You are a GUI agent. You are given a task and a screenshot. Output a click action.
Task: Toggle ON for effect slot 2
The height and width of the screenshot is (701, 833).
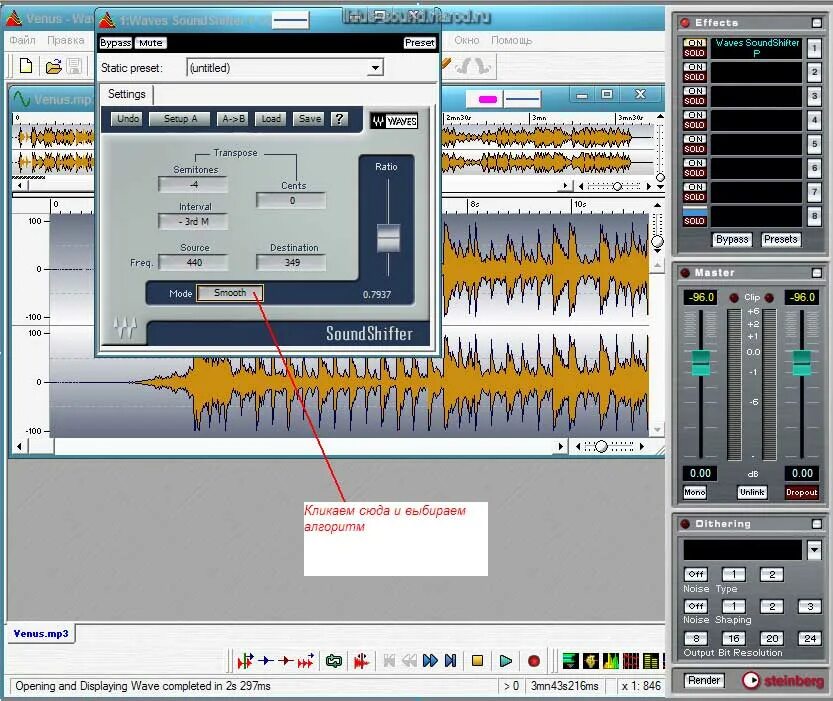coord(695,67)
